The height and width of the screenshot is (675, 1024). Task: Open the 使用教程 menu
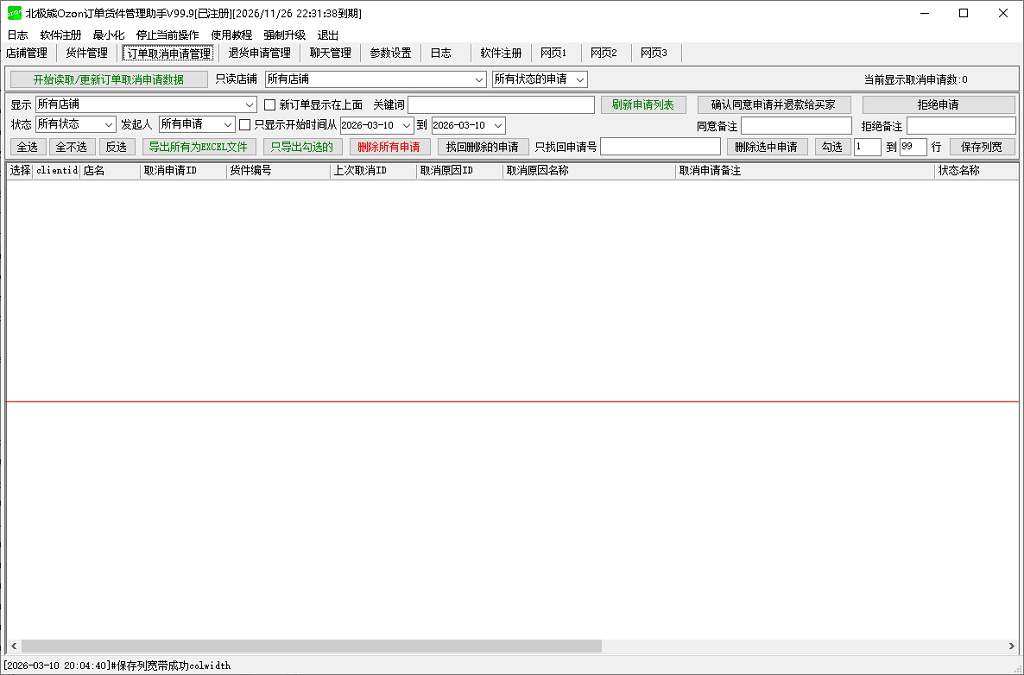click(x=231, y=35)
